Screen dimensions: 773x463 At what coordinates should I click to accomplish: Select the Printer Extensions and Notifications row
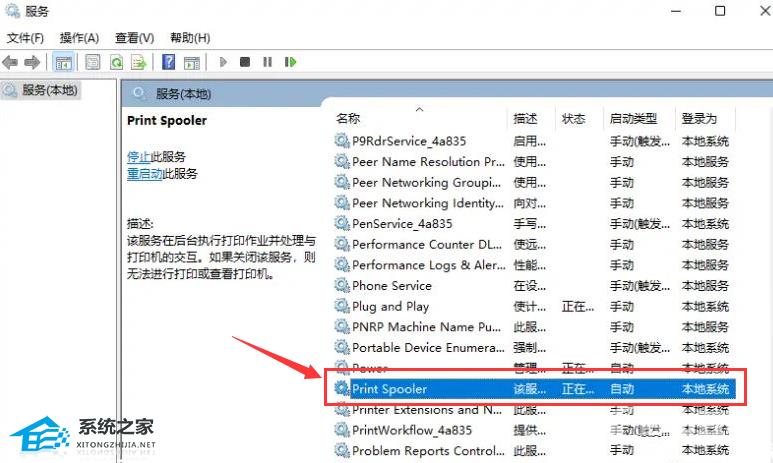pyautogui.click(x=534, y=410)
